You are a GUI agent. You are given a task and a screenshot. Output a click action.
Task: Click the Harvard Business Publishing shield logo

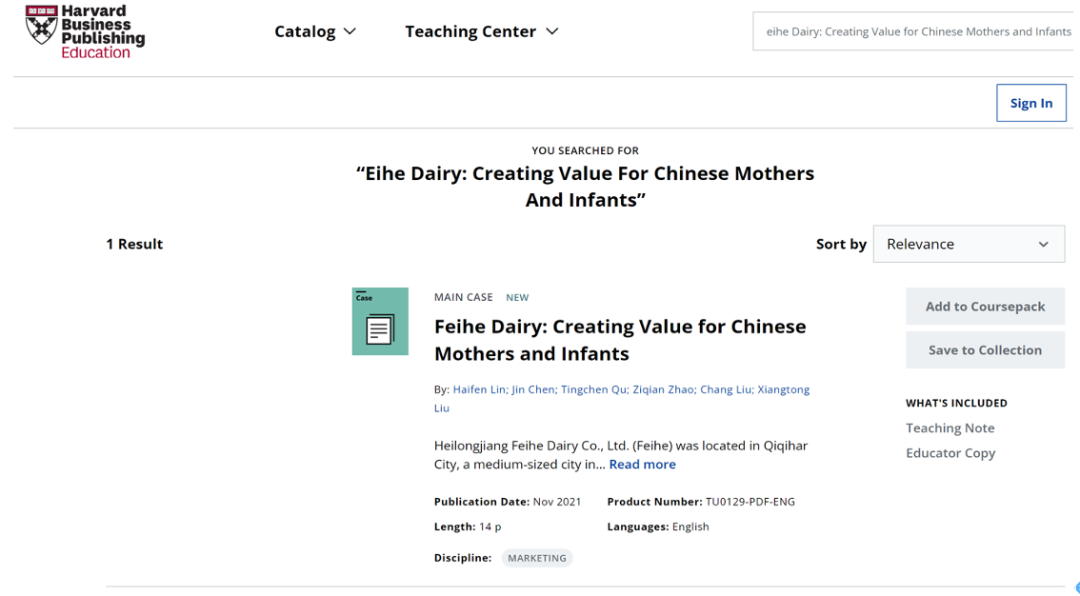[41, 25]
